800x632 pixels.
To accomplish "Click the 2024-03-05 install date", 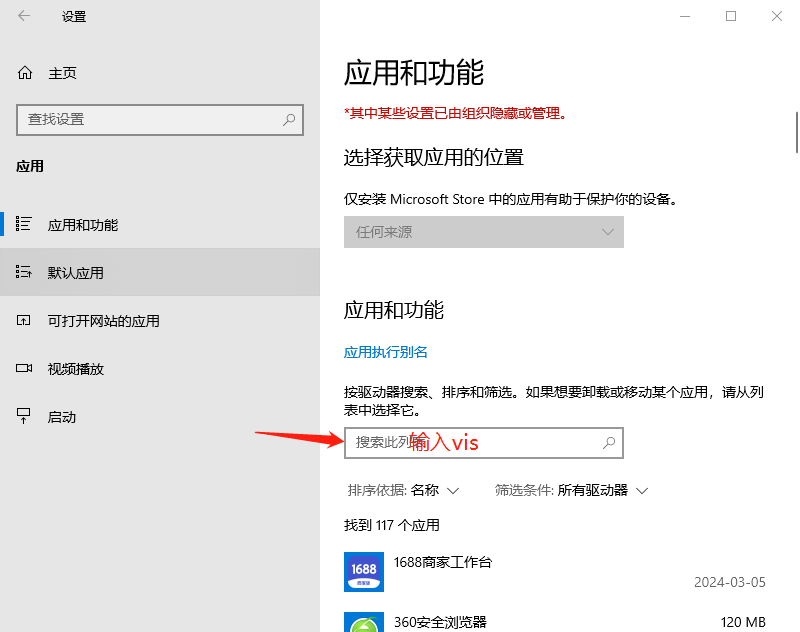I will (x=730, y=582).
